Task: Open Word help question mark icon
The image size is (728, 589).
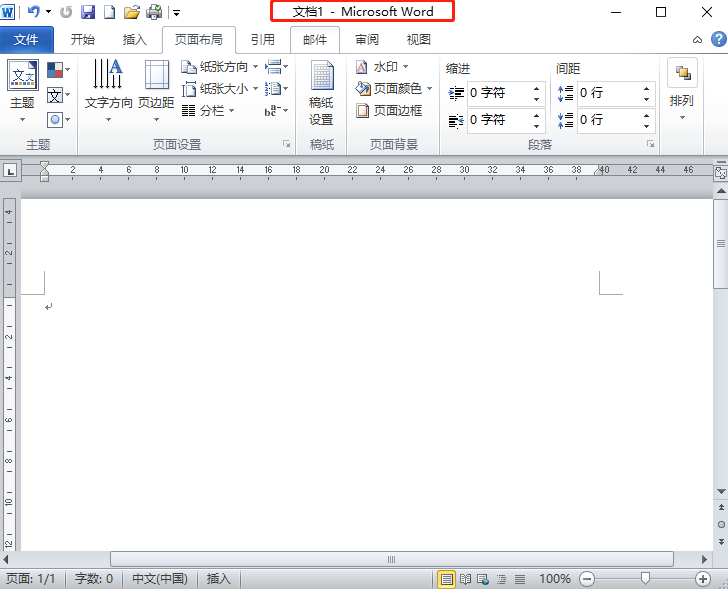Action: click(719, 39)
